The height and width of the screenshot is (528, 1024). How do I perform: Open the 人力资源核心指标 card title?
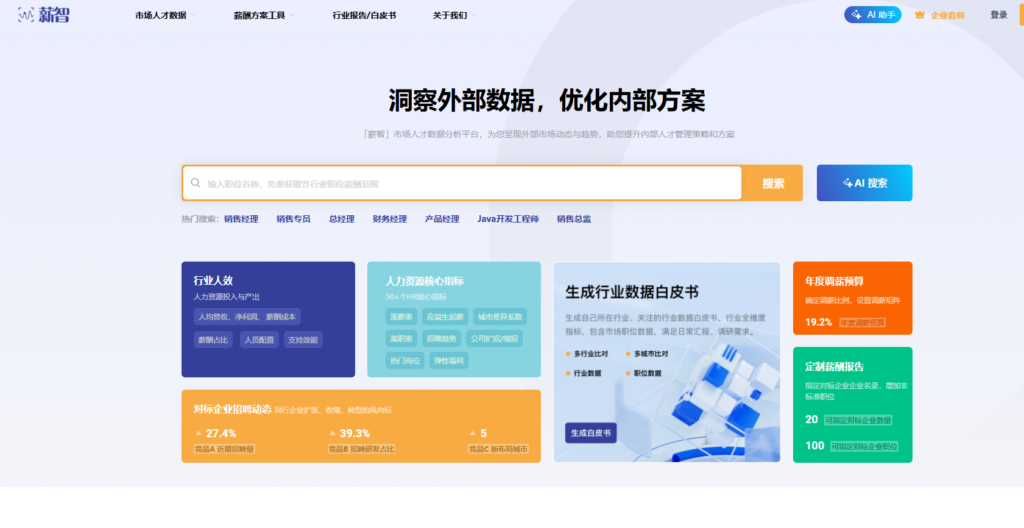point(424,281)
